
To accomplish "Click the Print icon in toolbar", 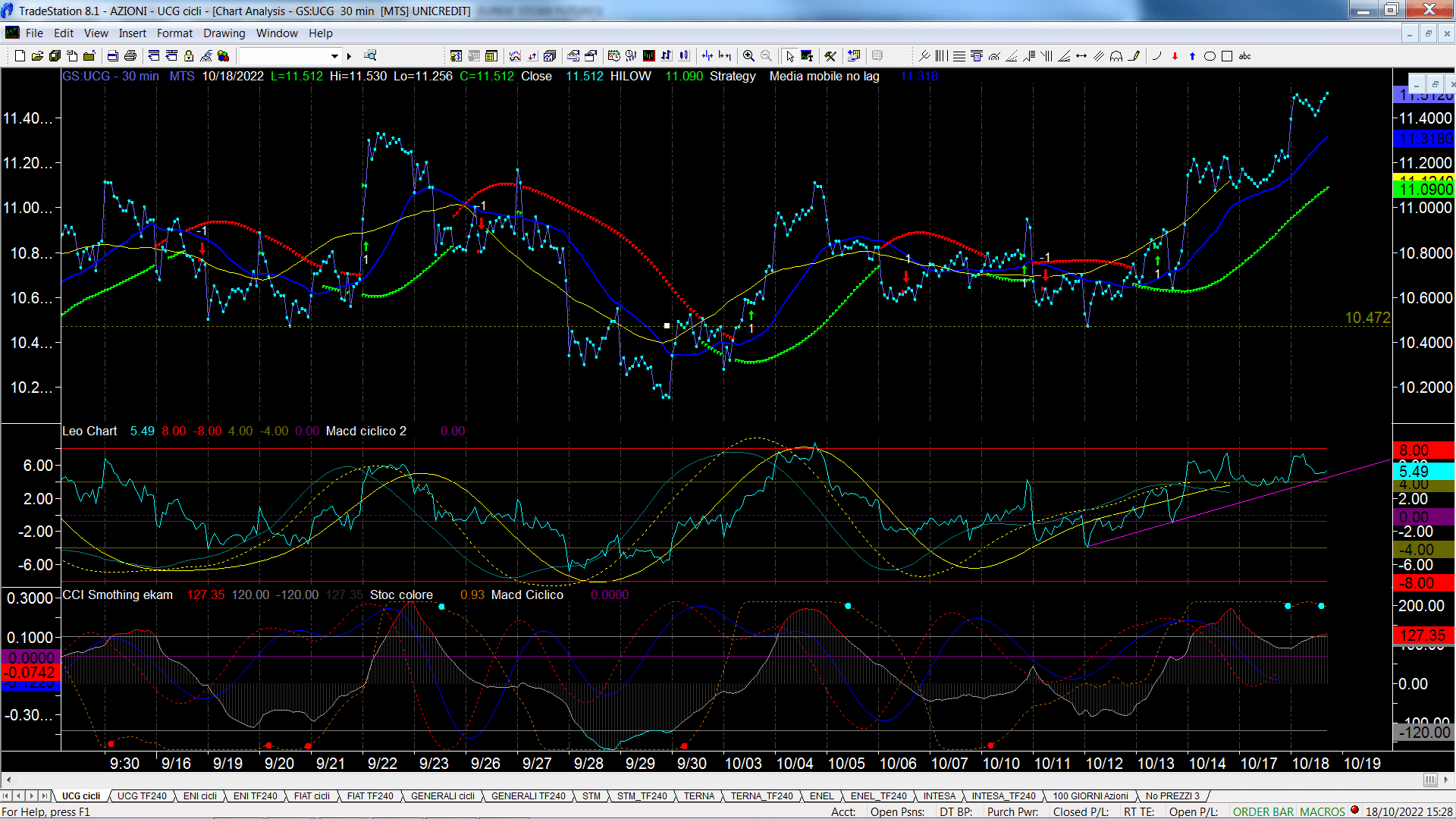I will (x=130, y=56).
